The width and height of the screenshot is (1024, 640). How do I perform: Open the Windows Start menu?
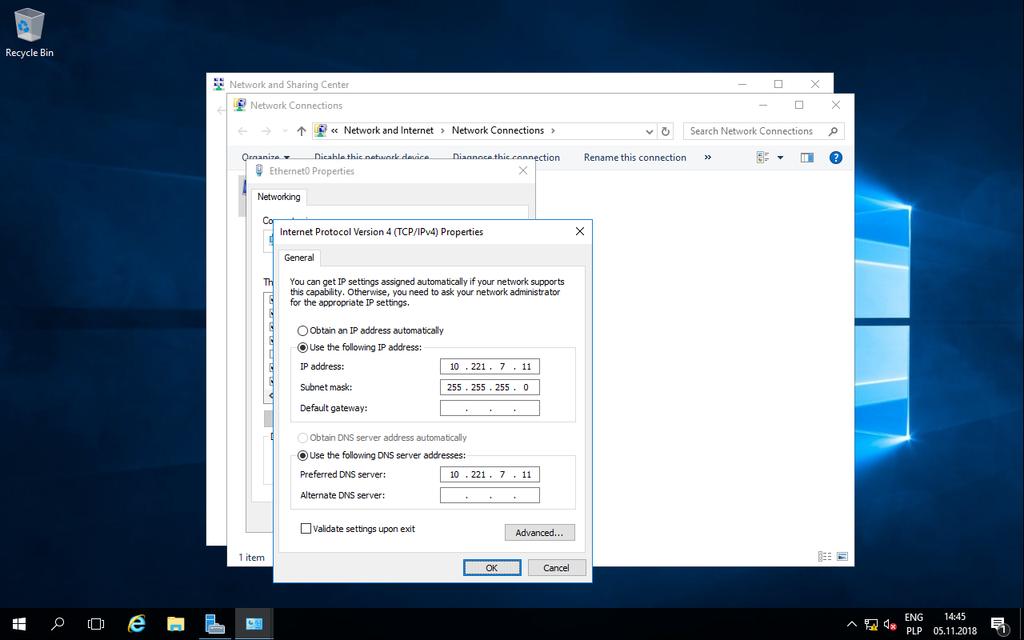(19, 624)
